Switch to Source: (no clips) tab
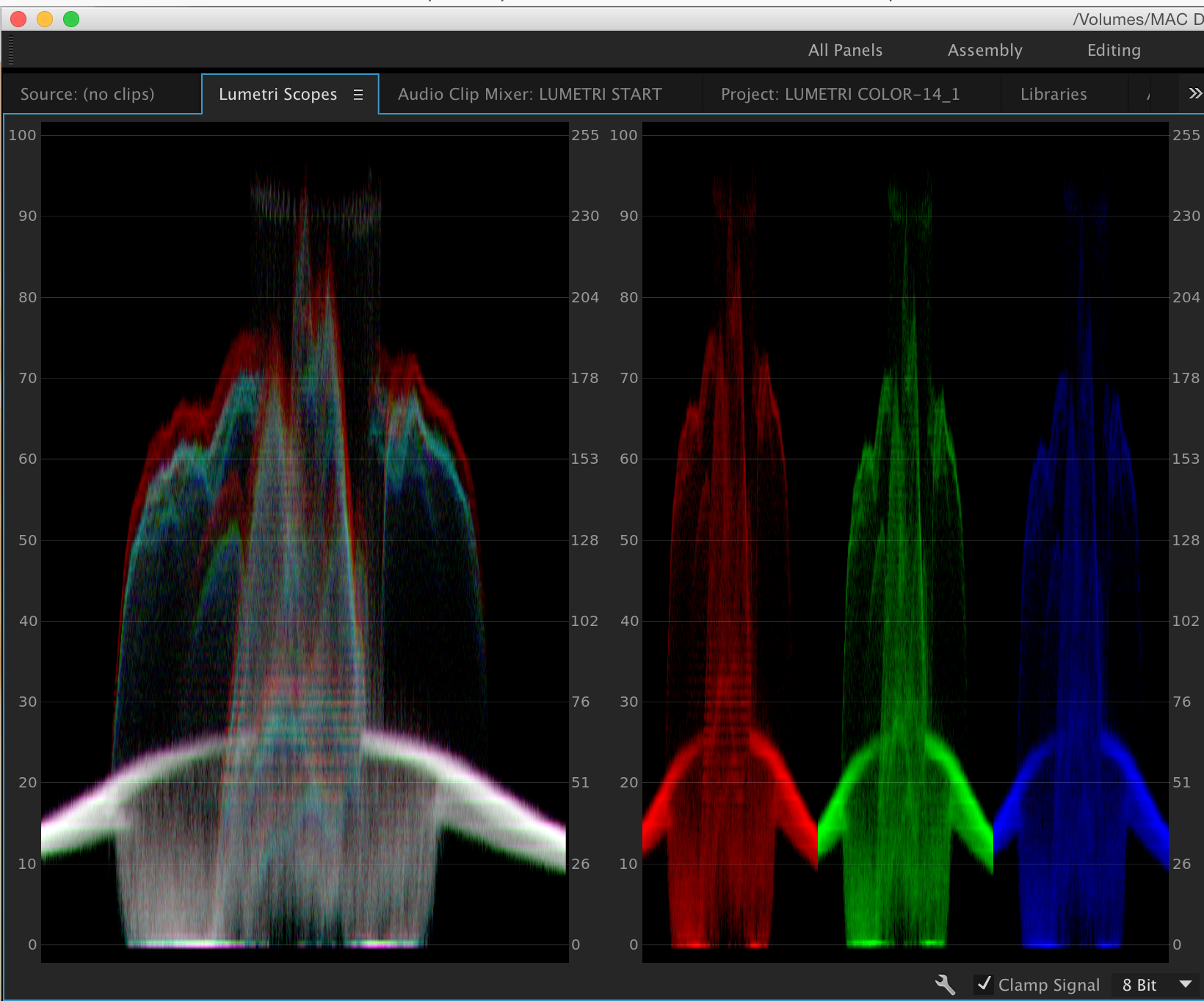The height and width of the screenshot is (1001, 1204). (87, 94)
